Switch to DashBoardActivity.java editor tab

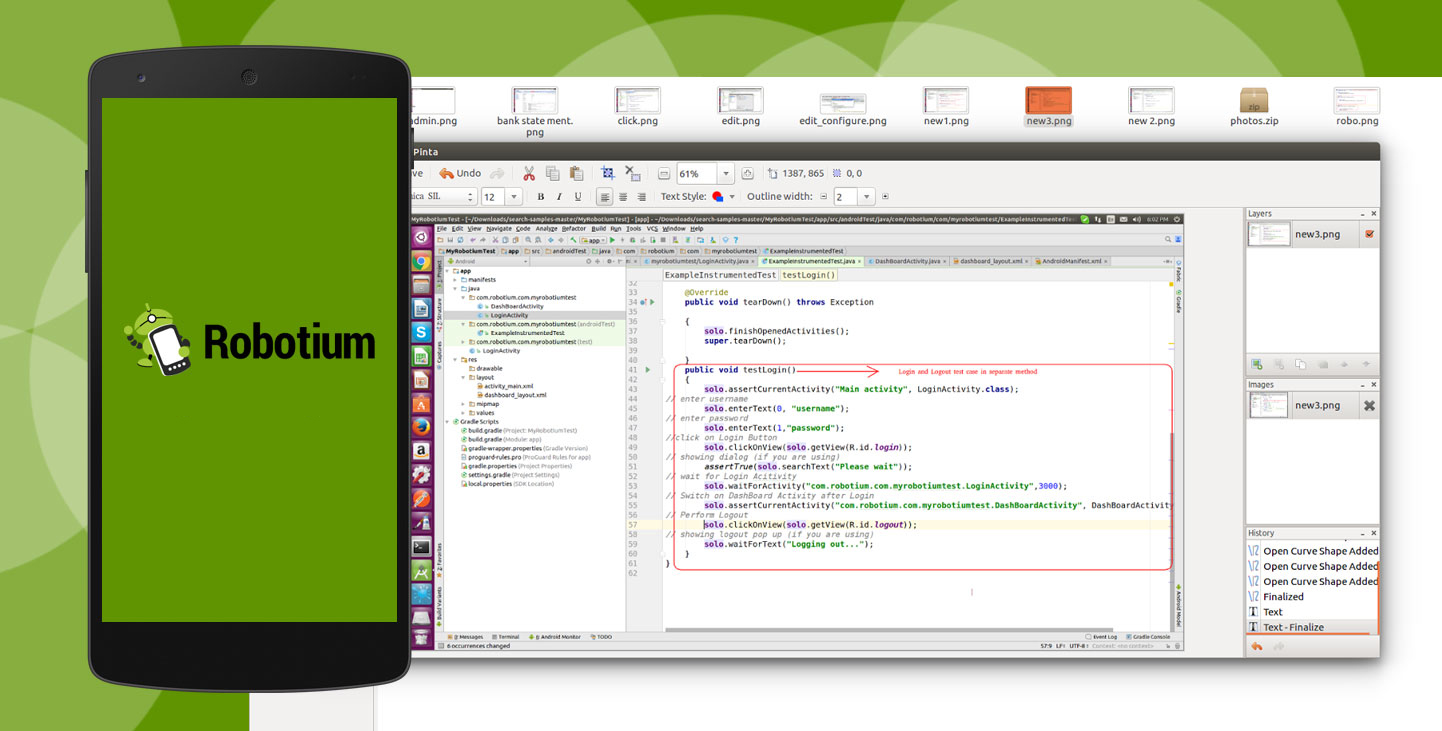click(x=908, y=261)
